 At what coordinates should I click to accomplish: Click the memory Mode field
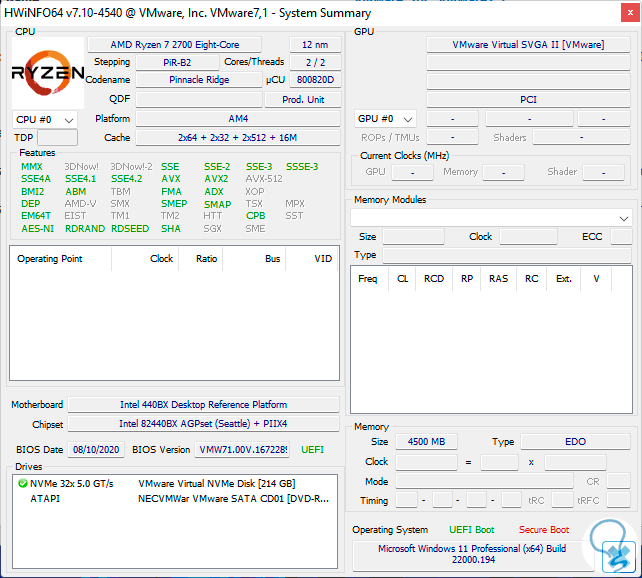[x=484, y=481]
